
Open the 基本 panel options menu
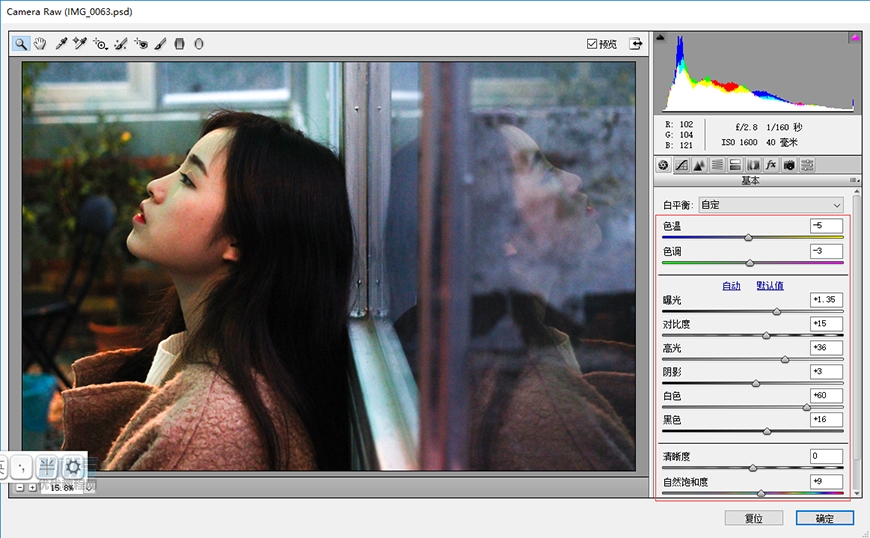853,181
